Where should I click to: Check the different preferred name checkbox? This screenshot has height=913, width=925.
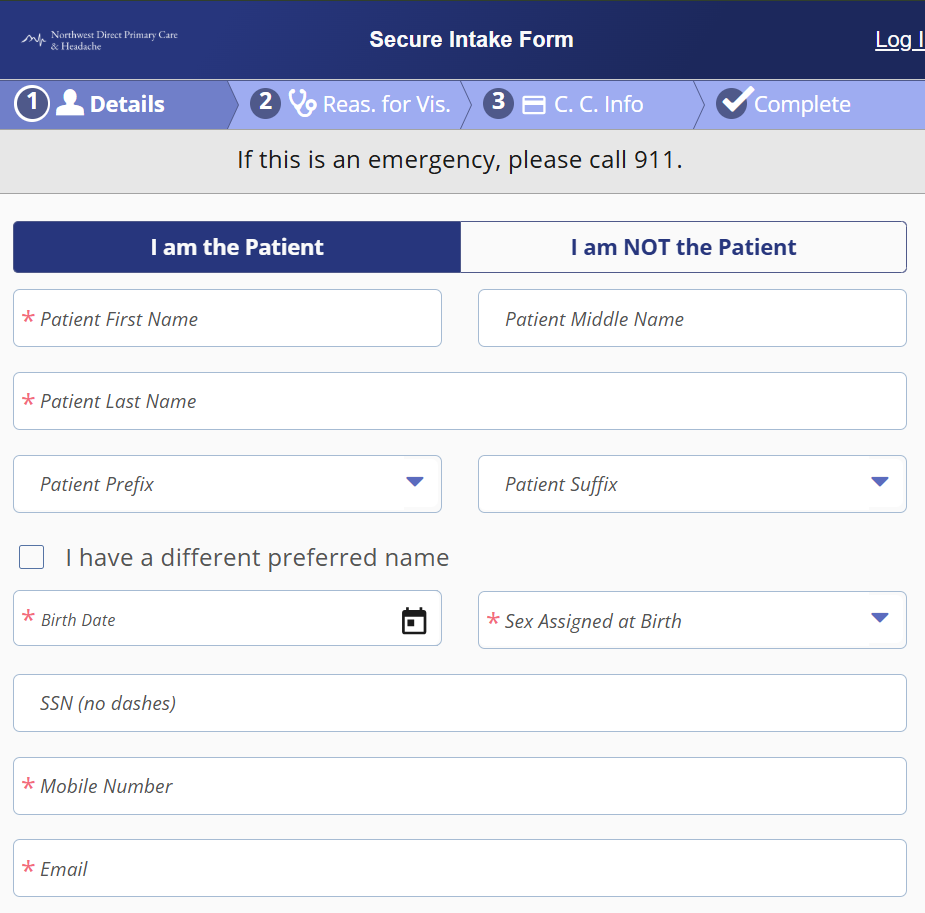[31, 557]
